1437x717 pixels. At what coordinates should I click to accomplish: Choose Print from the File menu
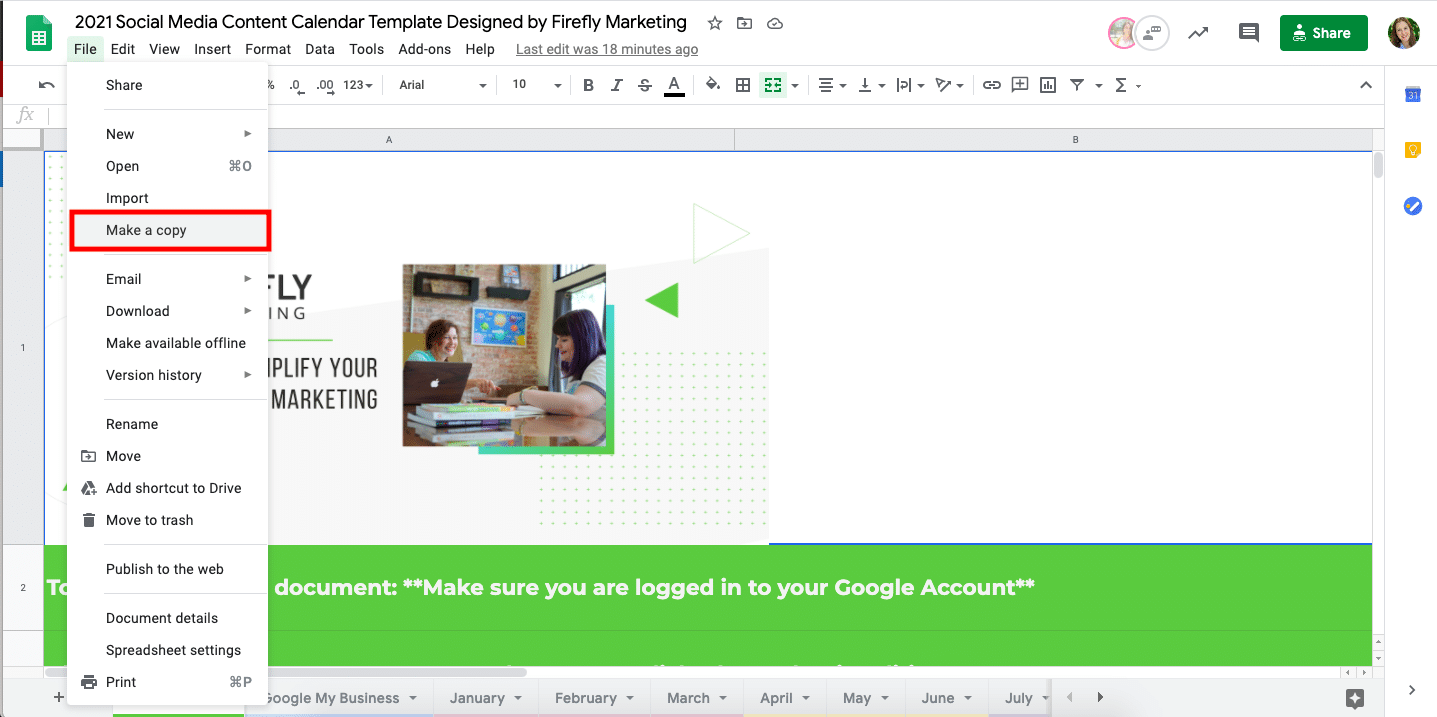[x=168, y=682]
